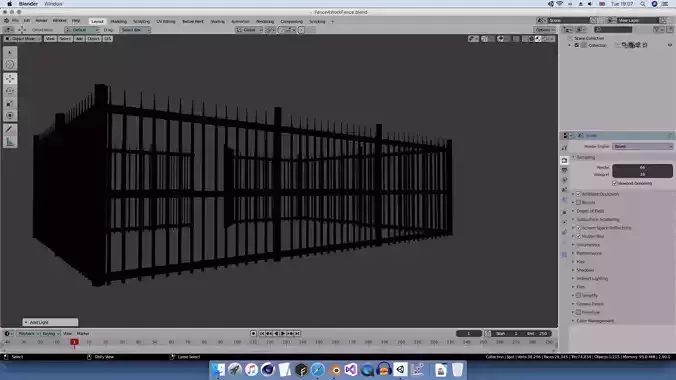Expand the Color Management panel
Screen dimensions: 676x380
pos(595,321)
